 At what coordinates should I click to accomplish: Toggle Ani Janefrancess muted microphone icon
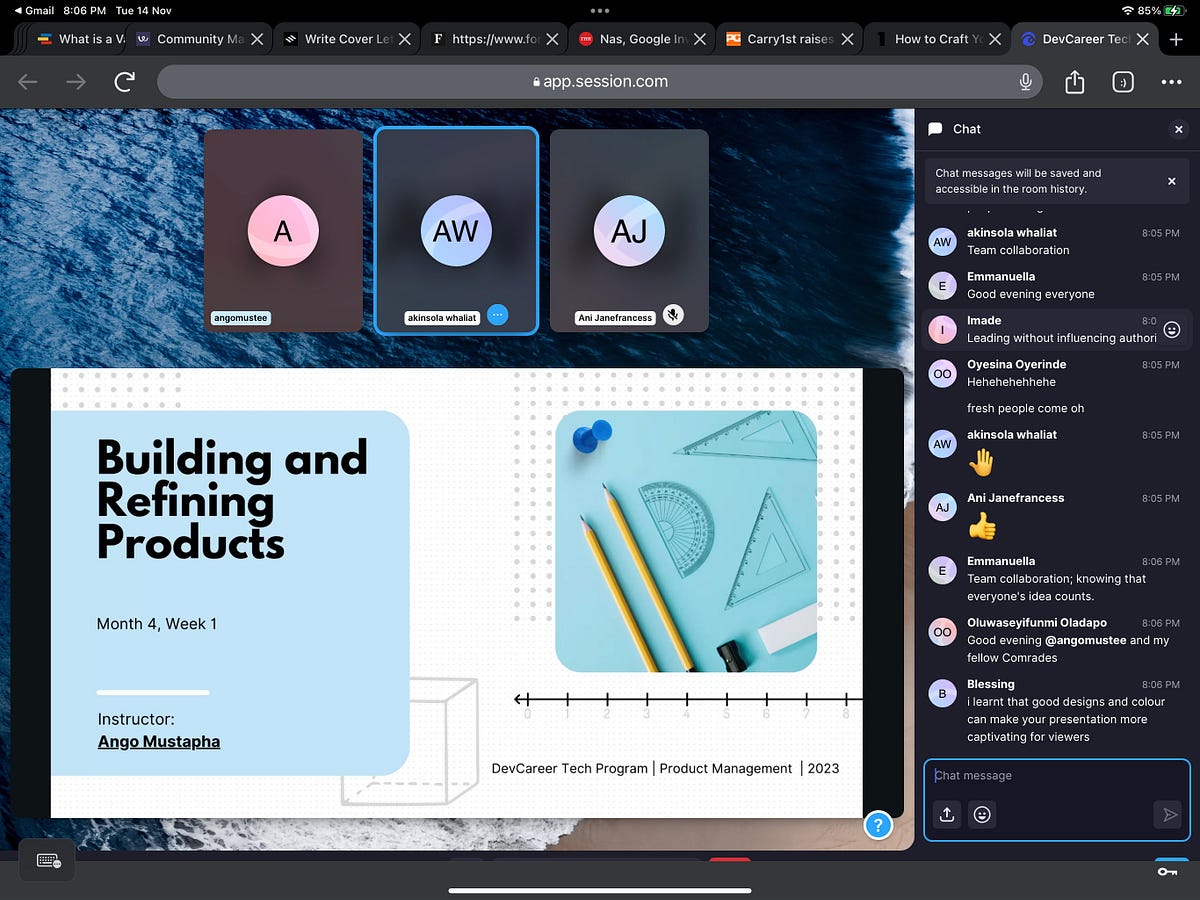674,315
